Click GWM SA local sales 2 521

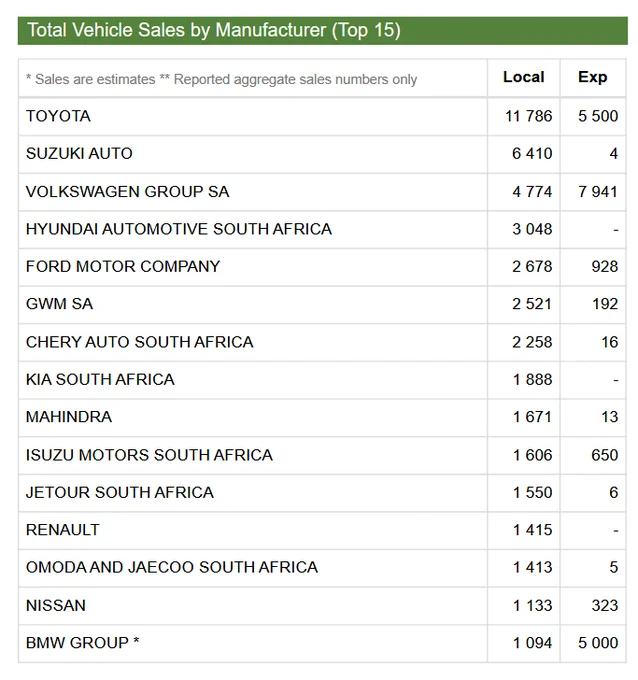point(532,304)
